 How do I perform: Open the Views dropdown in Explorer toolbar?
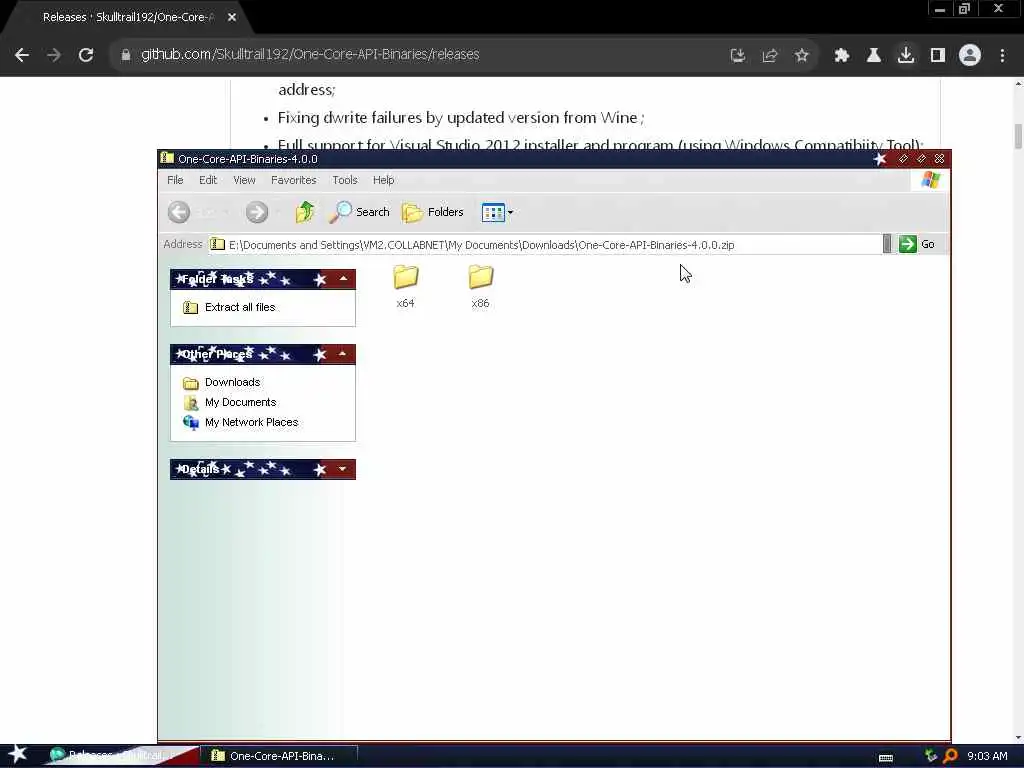498,212
